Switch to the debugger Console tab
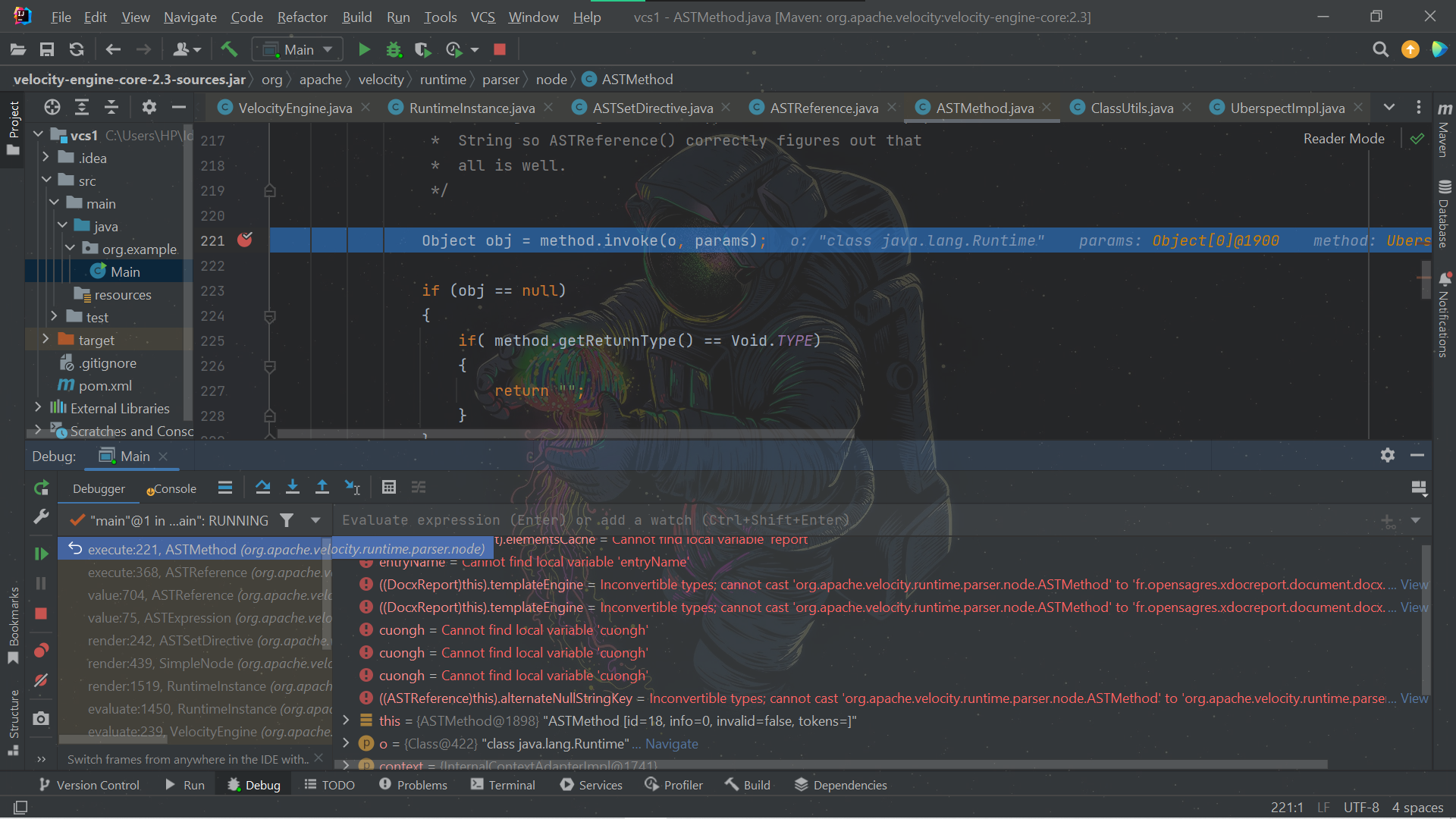1456x819 pixels. 172,489
